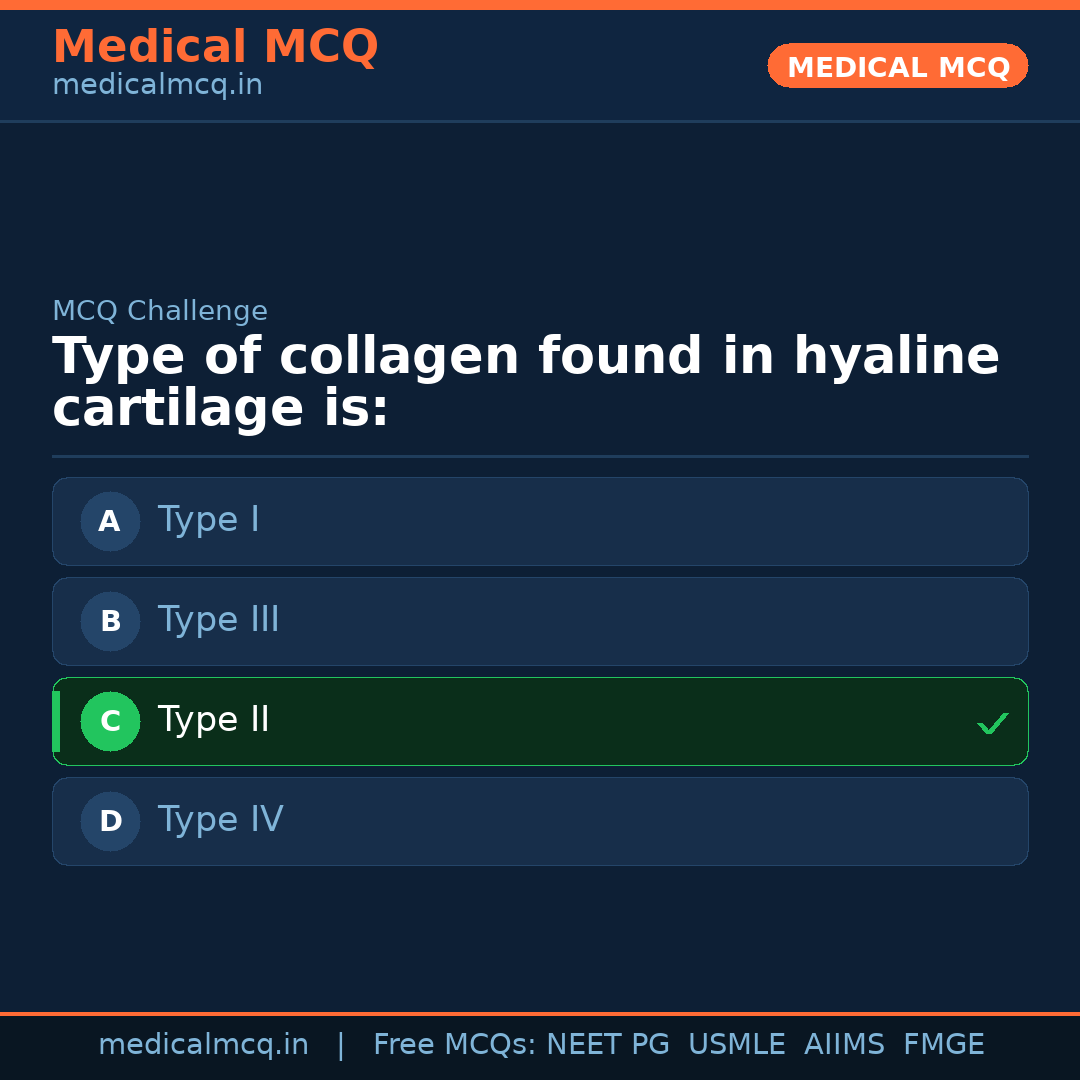The height and width of the screenshot is (1080, 1080).
Task: Click the letter B option circle
Action: pyautogui.click(x=110, y=621)
